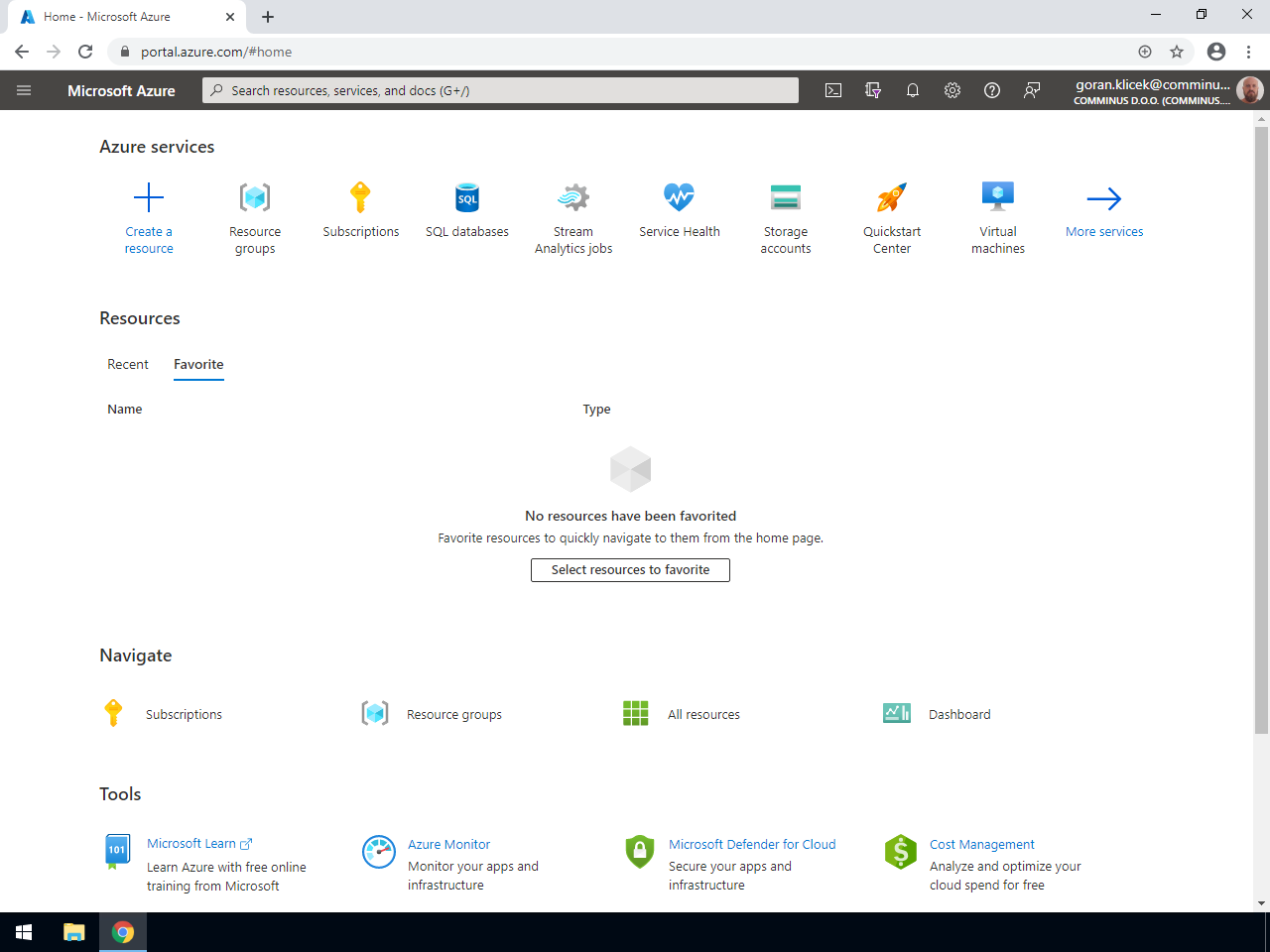The width and height of the screenshot is (1270, 952).
Task: Open Cloud Shell from the top bar
Action: pos(833,90)
